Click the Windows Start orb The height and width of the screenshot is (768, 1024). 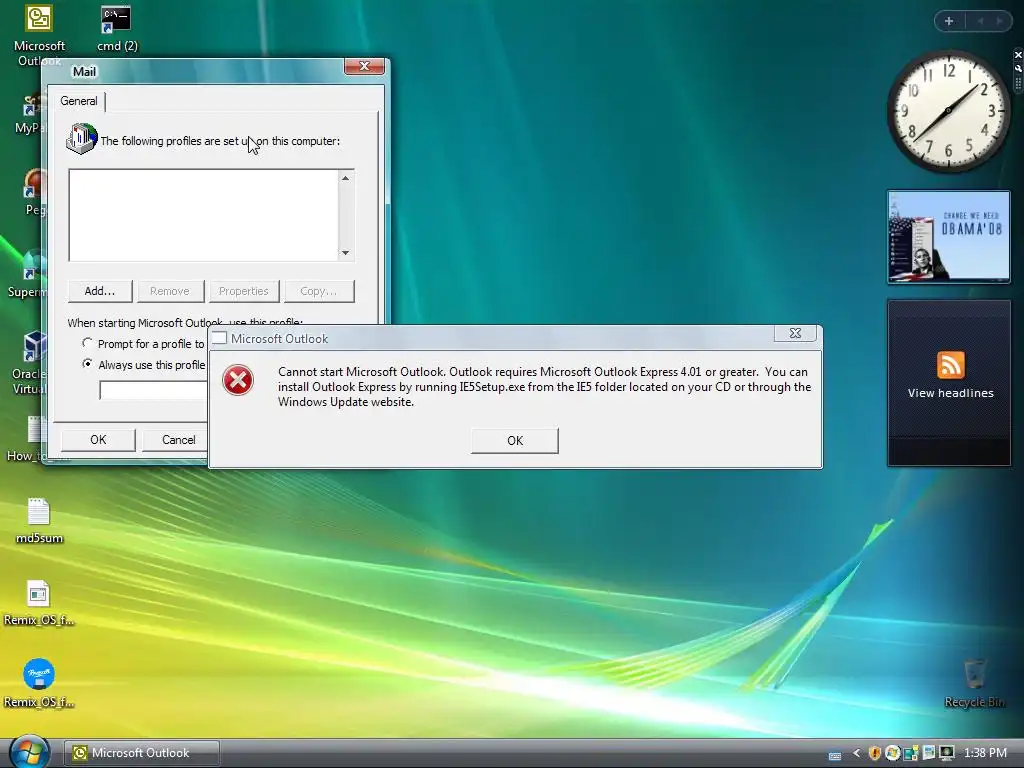pos(29,752)
